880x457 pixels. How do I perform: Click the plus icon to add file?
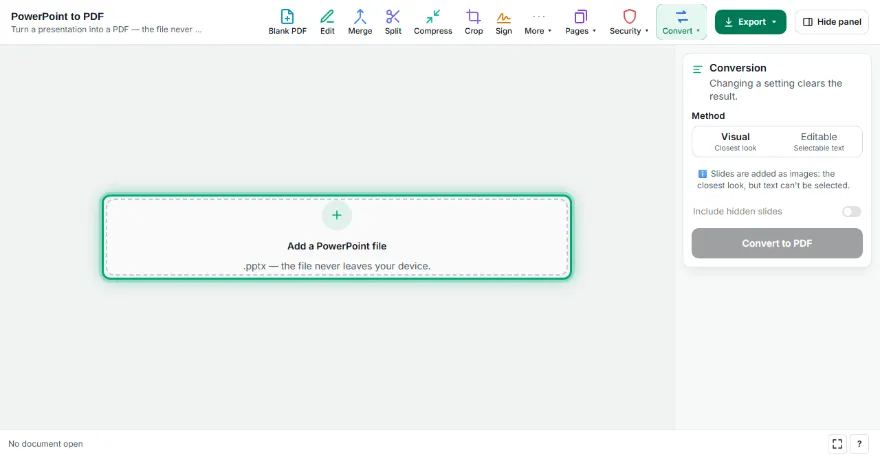337,215
